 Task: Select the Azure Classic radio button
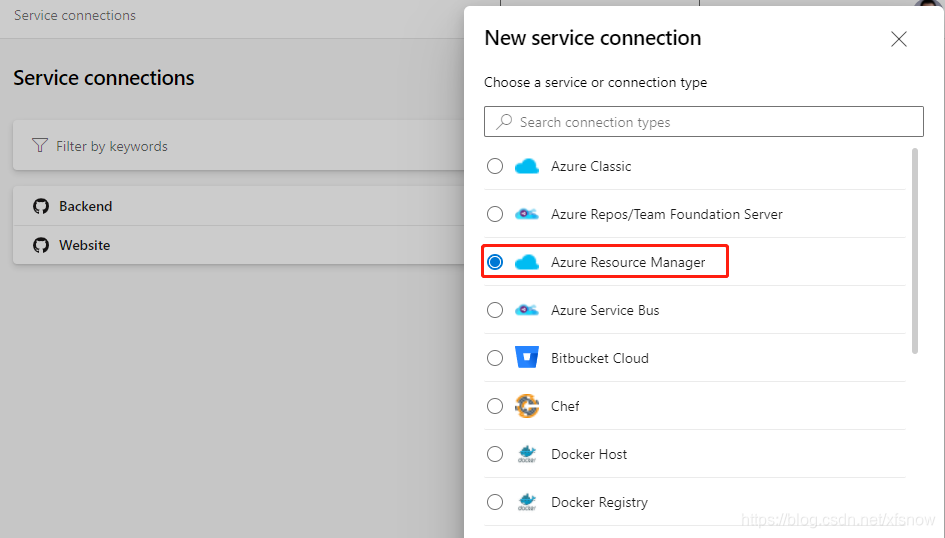[495, 166]
